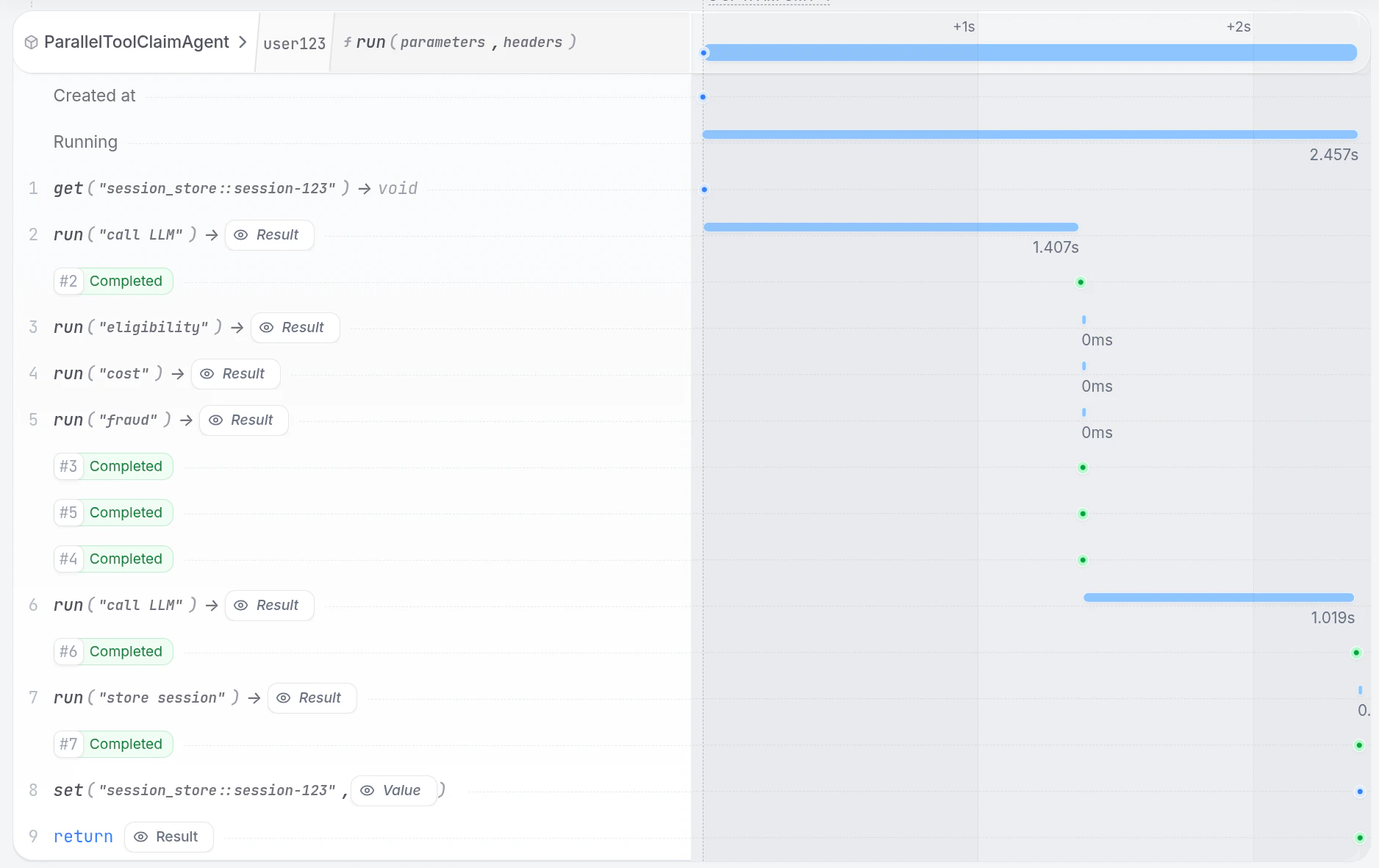
Task: Click the 1.019s call LLM timeline bar
Action: [1219, 598]
